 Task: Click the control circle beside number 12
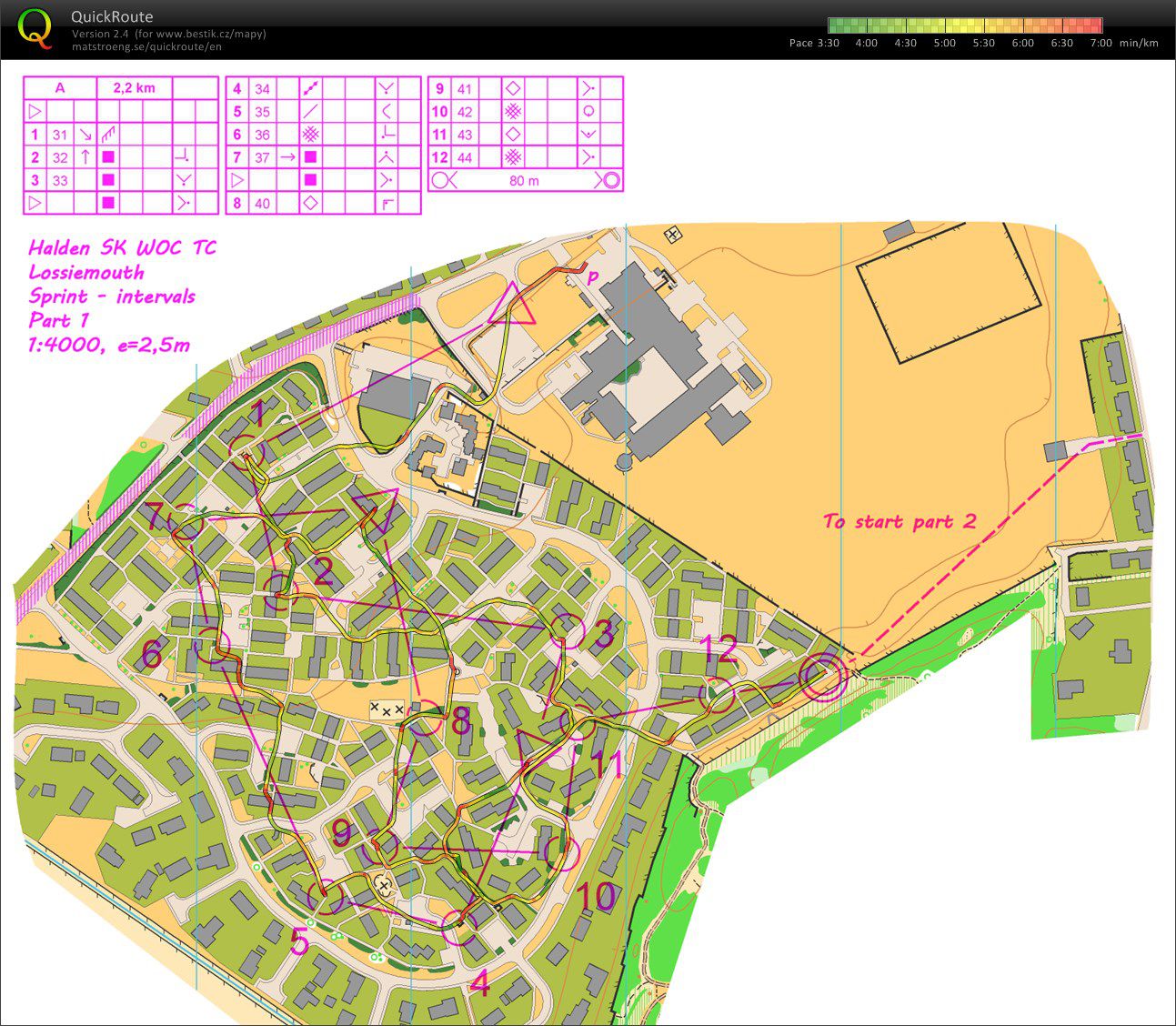click(x=718, y=695)
